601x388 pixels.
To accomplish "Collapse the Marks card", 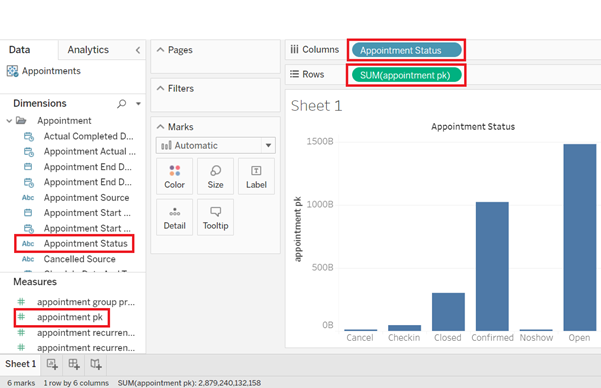I will tap(161, 127).
